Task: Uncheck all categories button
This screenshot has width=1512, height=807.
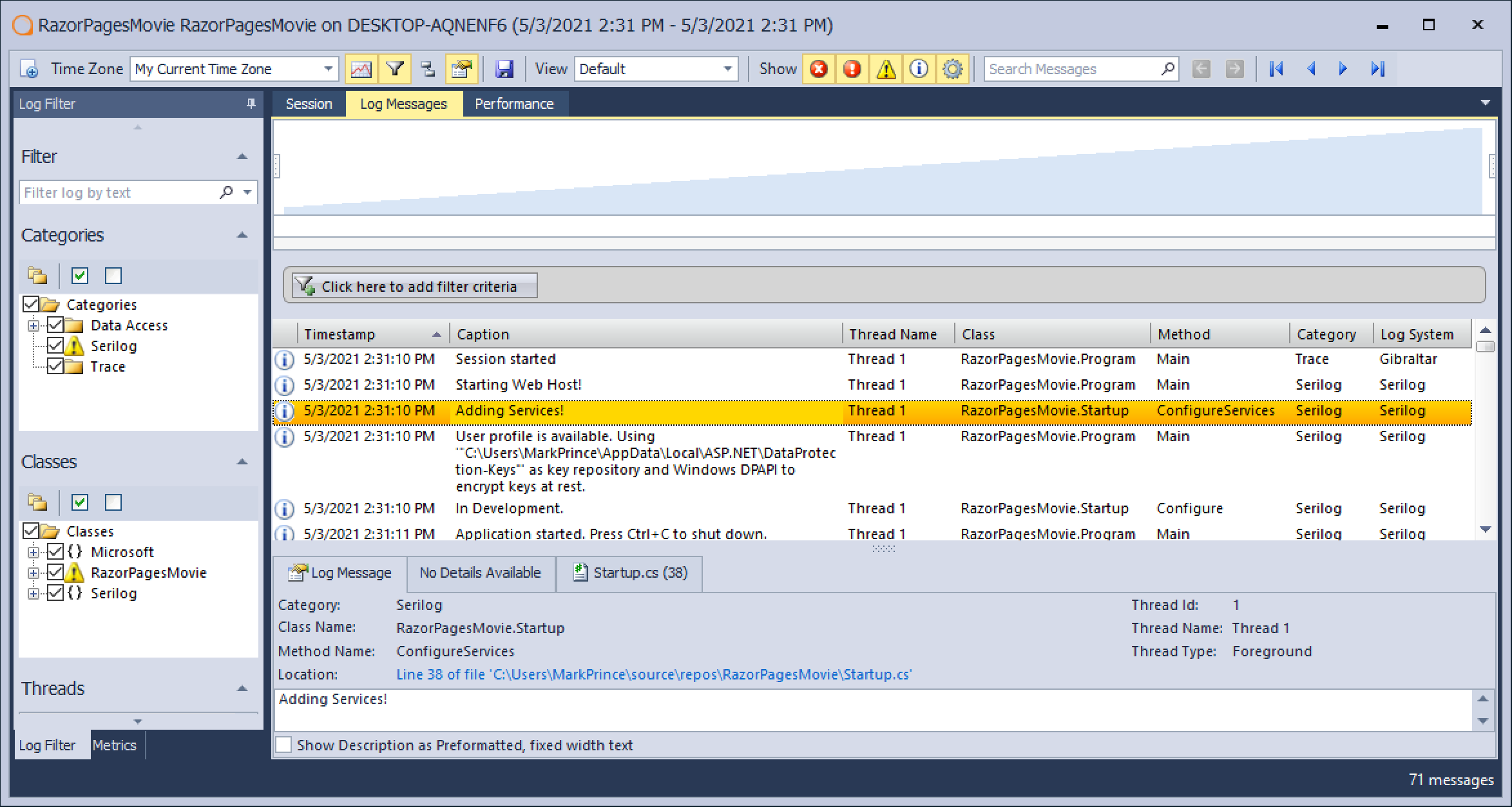Action: click(113, 276)
